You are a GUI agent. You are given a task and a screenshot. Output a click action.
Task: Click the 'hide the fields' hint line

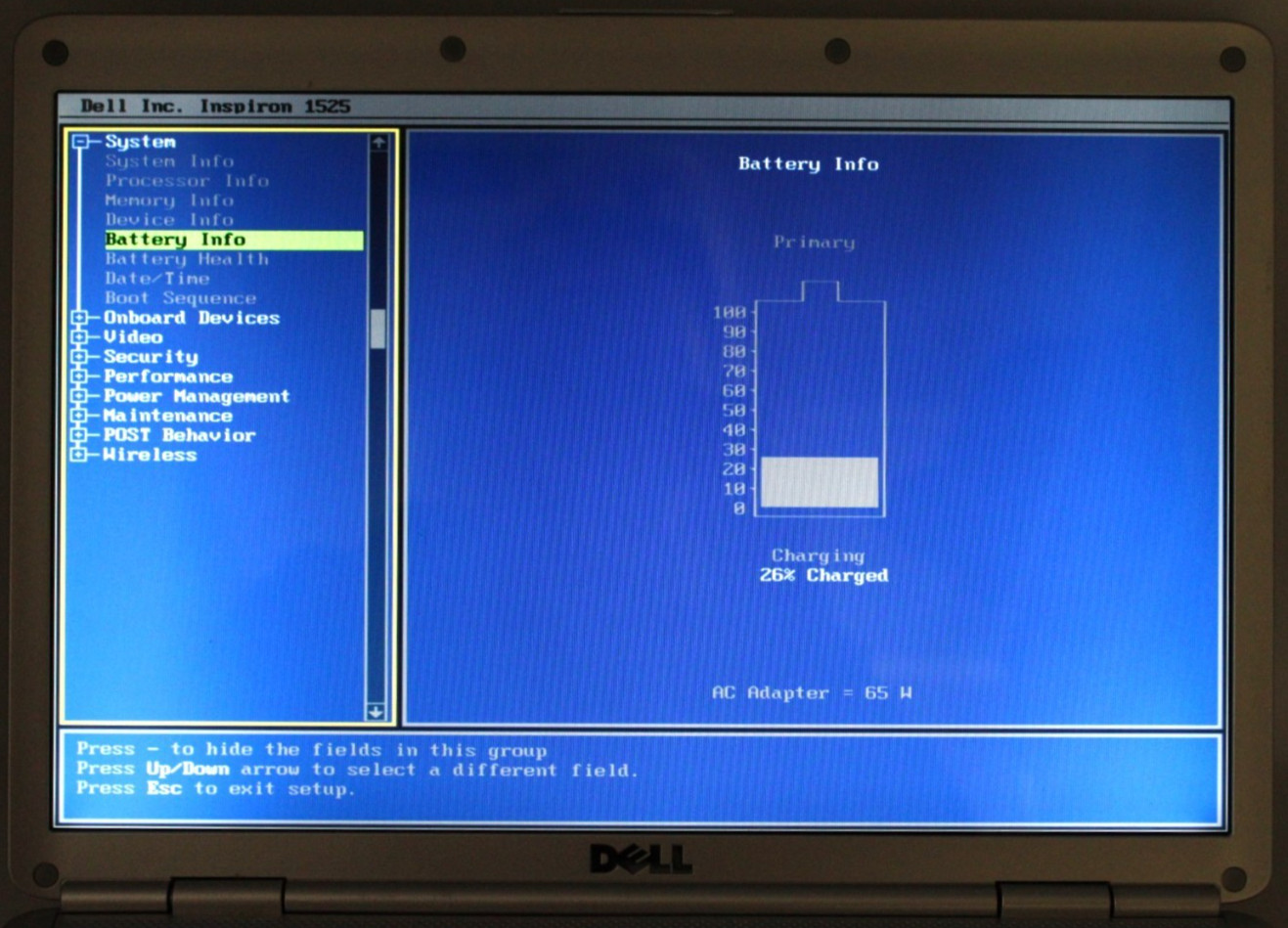tap(311, 750)
